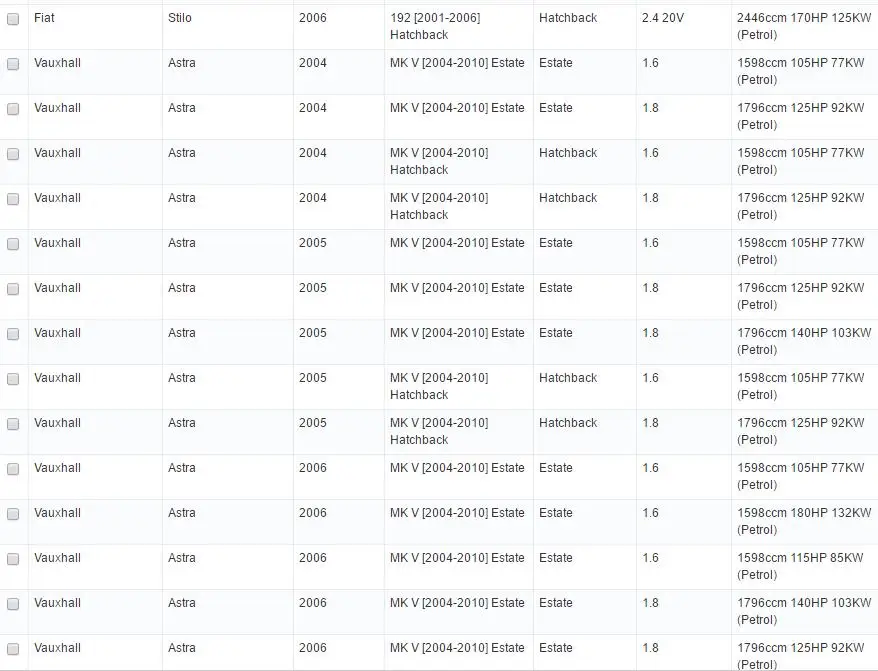Select checkbox for 2004 Astra Estate 1.6 row

click(13, 64)
